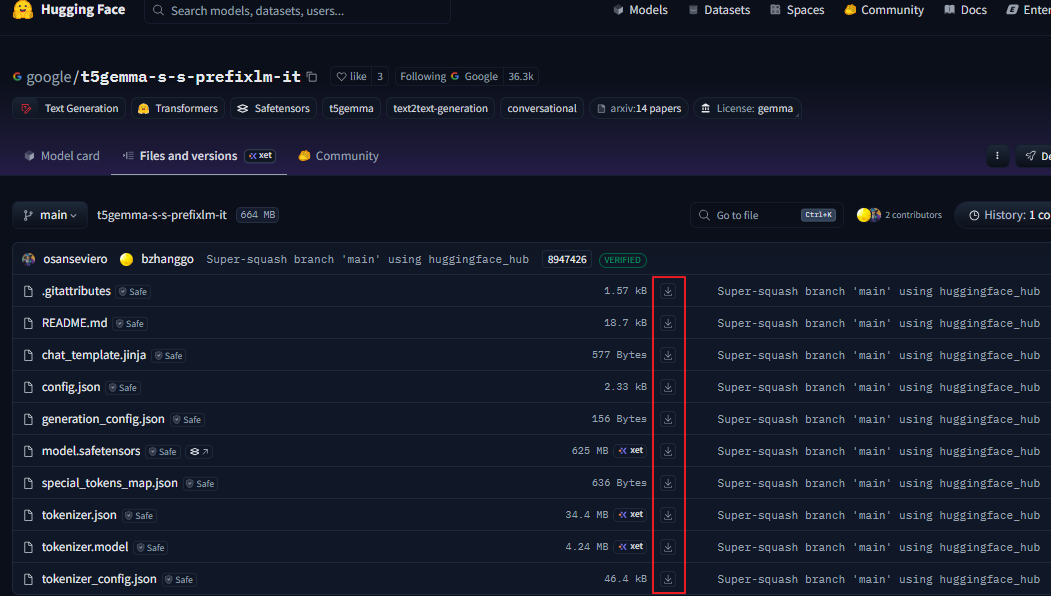Open the google organization link
This screenshot has width=1051, height=596.
[x=48, y=77]
